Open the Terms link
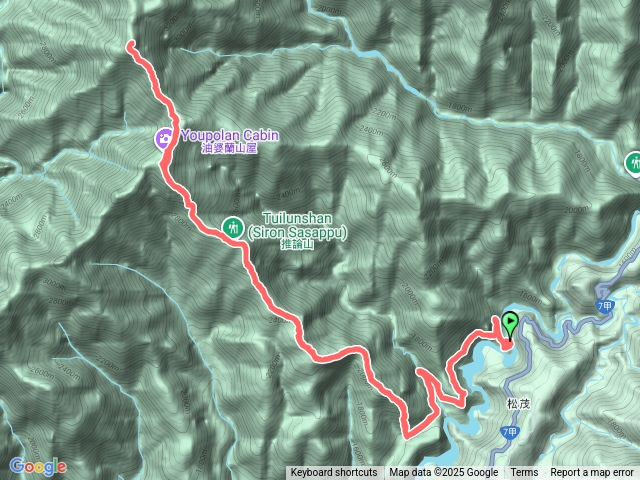This screenshot has height=480, width=640. click(x=524, y=473)
